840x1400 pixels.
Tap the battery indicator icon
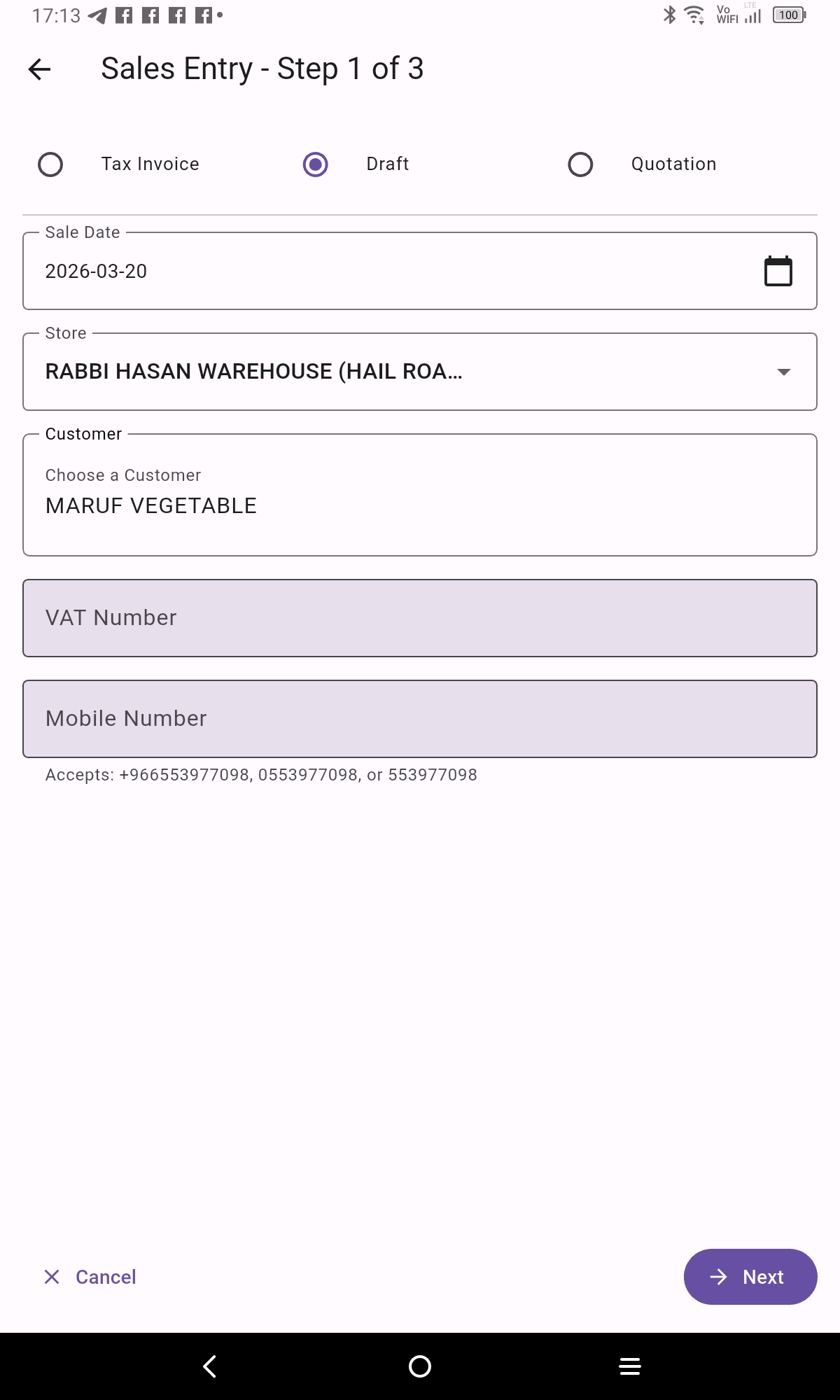pyautogui.click(x=789, y=15)
